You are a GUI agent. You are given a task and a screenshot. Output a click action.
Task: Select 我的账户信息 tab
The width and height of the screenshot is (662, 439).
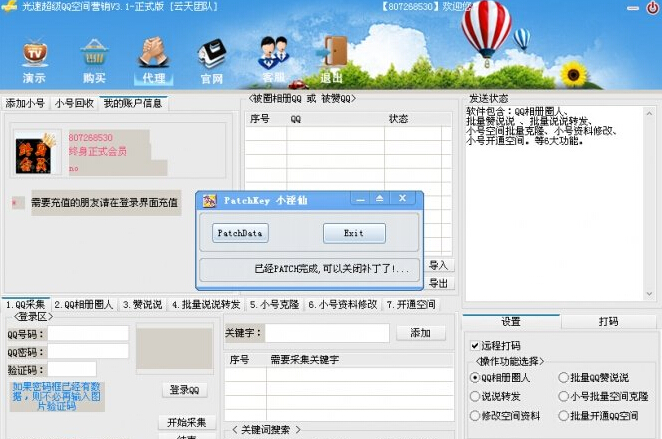(133, 103)
